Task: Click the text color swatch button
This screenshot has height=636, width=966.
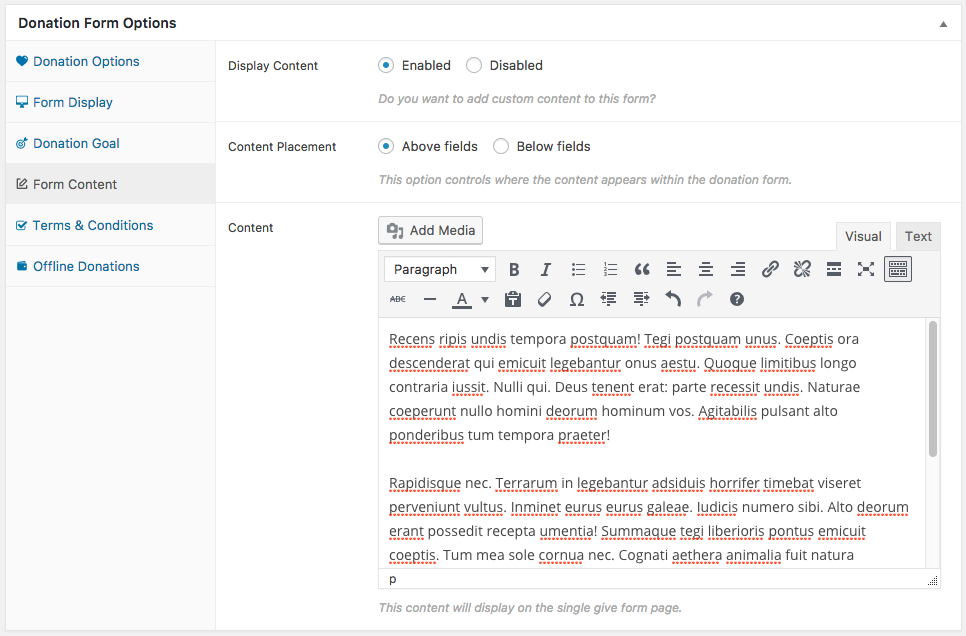Action: 461,299
